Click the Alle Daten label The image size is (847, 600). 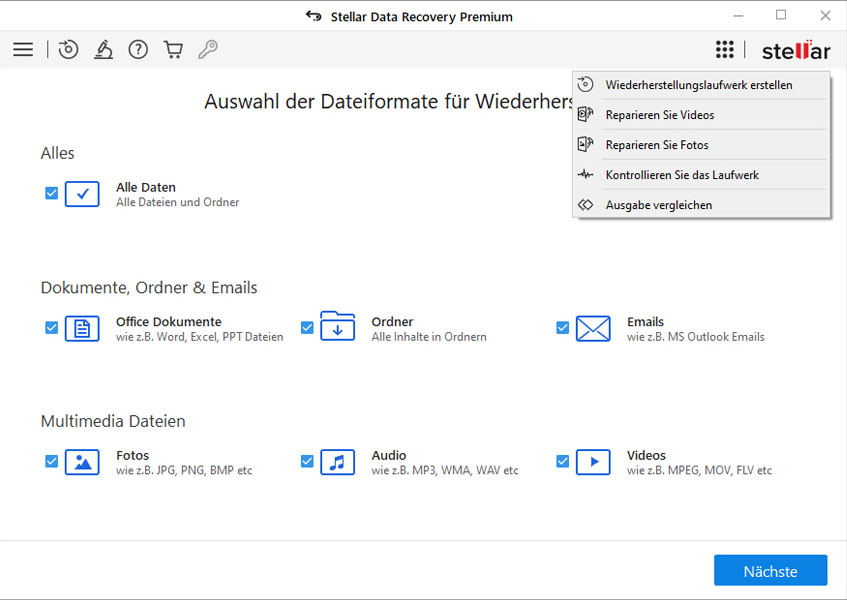point(146,187)
